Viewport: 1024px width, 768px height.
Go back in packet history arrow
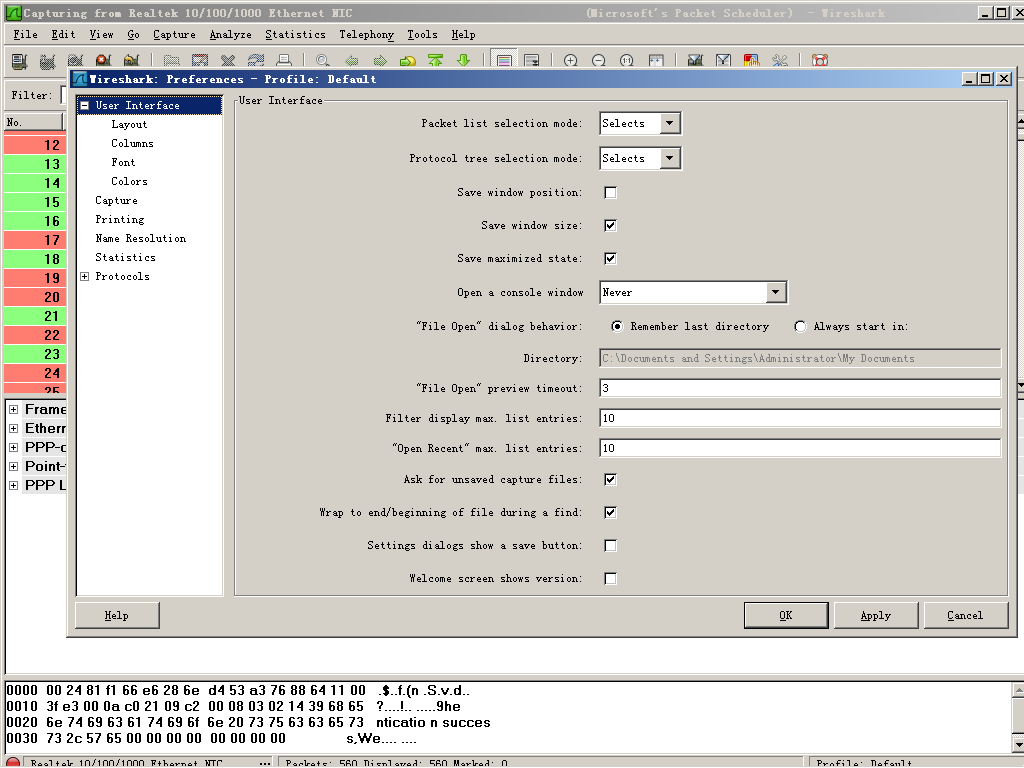351,61
